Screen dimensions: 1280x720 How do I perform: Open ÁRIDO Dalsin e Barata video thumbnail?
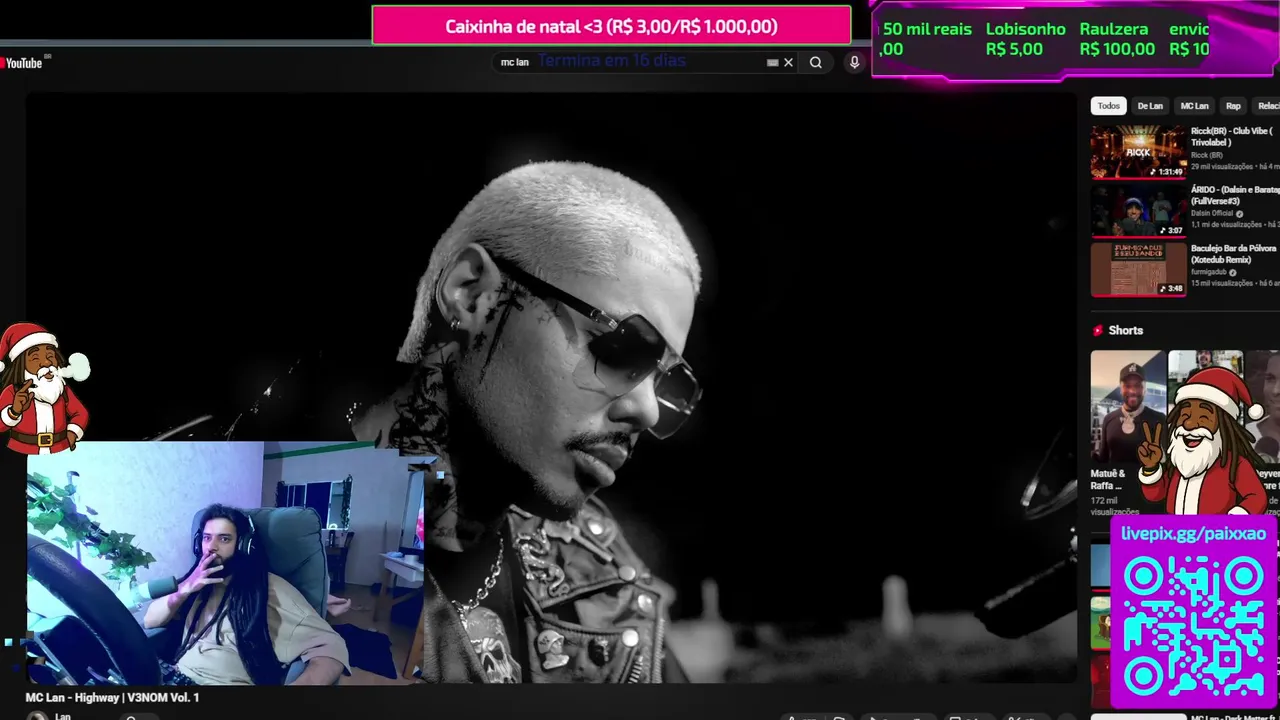tap(1138, 210)
